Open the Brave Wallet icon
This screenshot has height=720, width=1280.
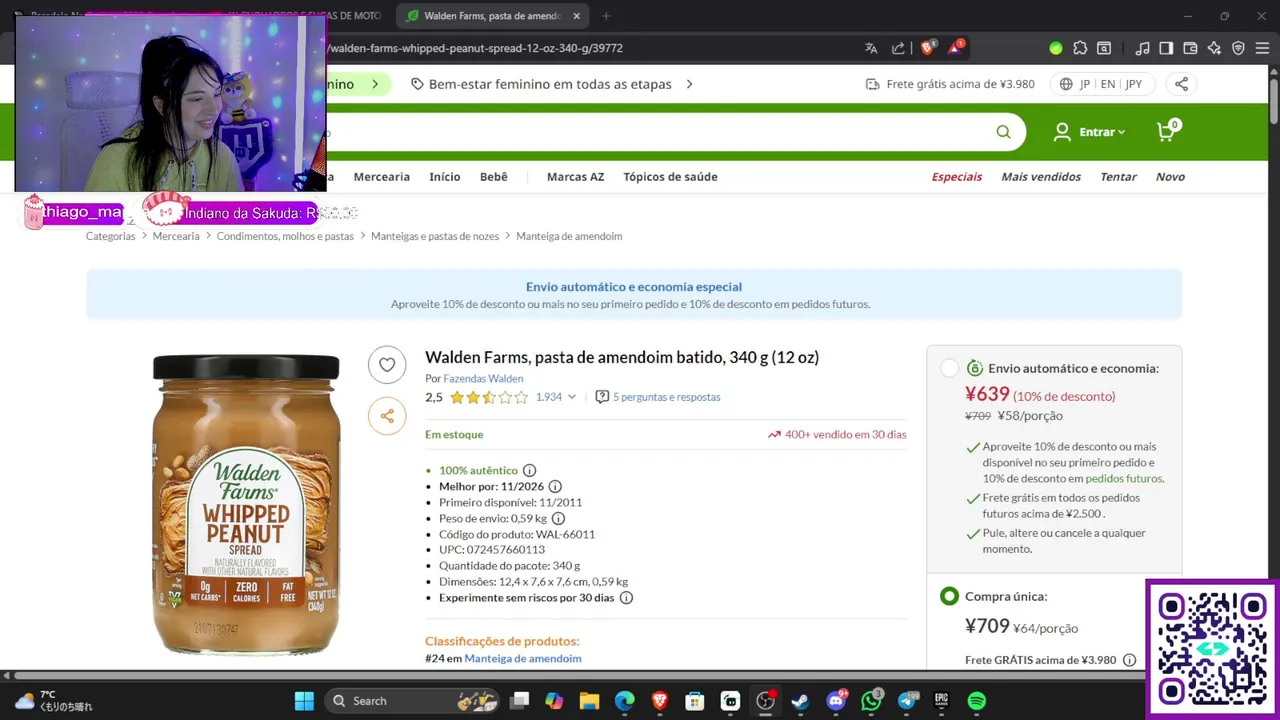coord(1190,48)
